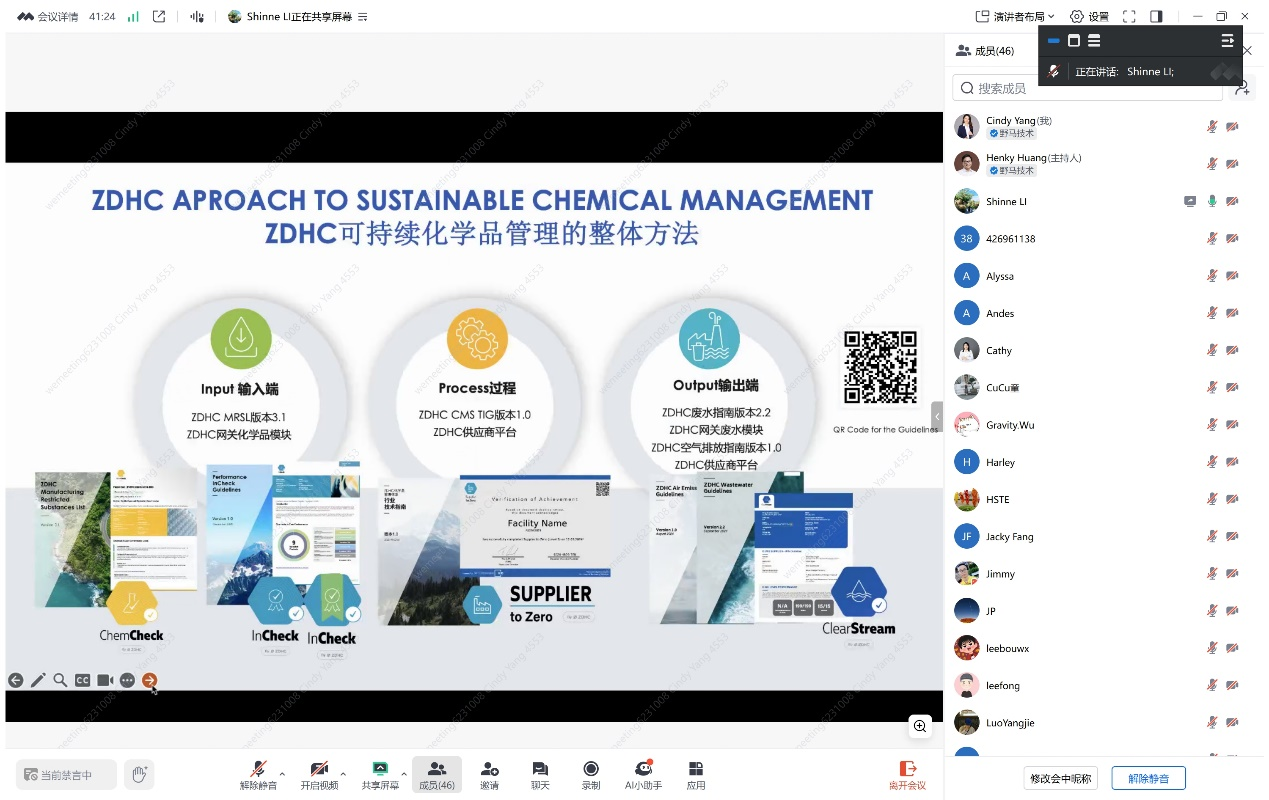Expand share options arrow next to 共享屏幕

point(404,773)
